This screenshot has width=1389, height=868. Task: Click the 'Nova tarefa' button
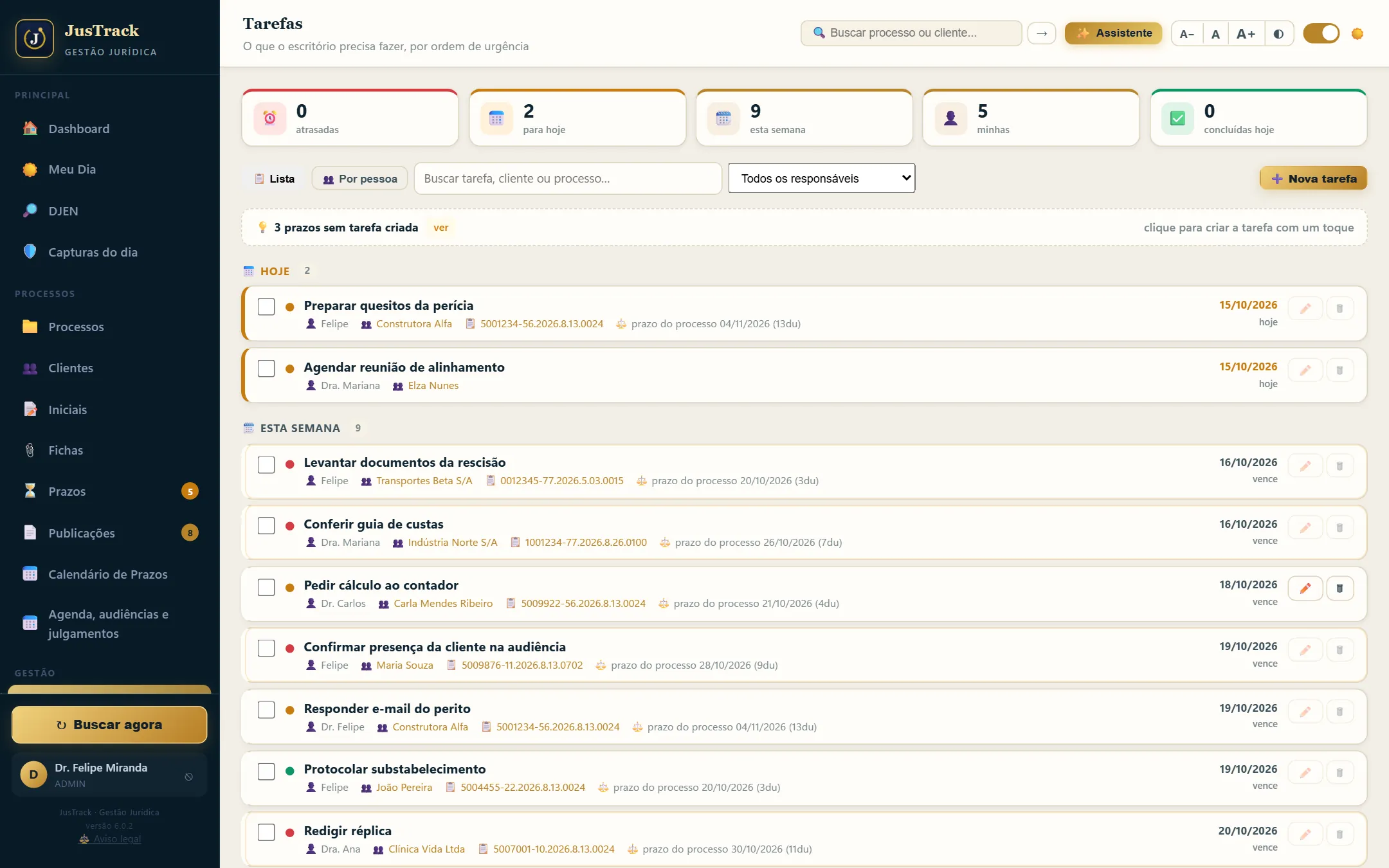tap(1313, 179)
